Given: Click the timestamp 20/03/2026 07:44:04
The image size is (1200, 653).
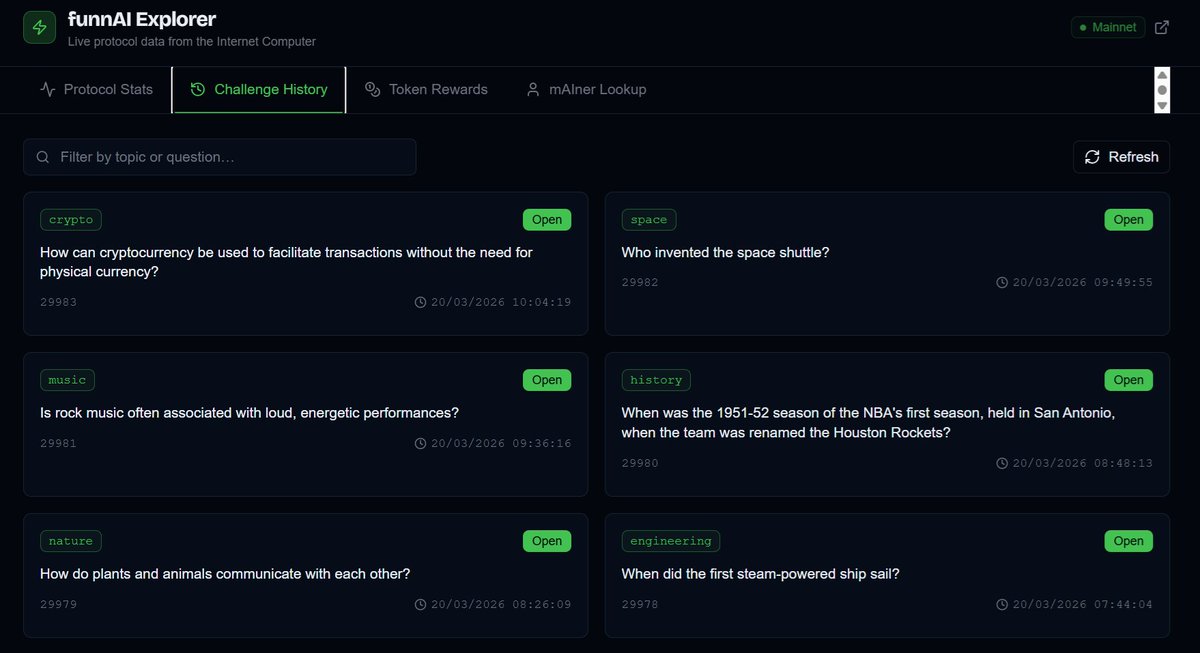Looking at the screenshot, I should (1075, 604).
